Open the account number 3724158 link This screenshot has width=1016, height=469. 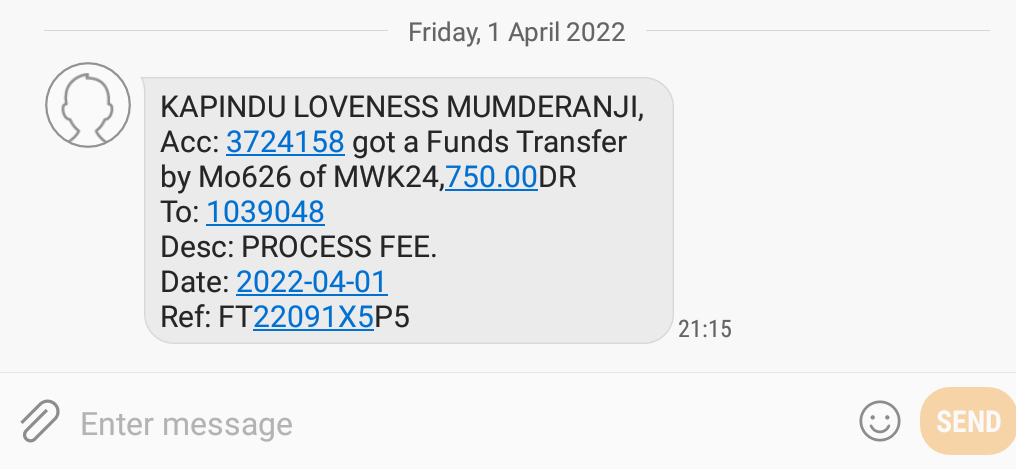click(285, 143)
